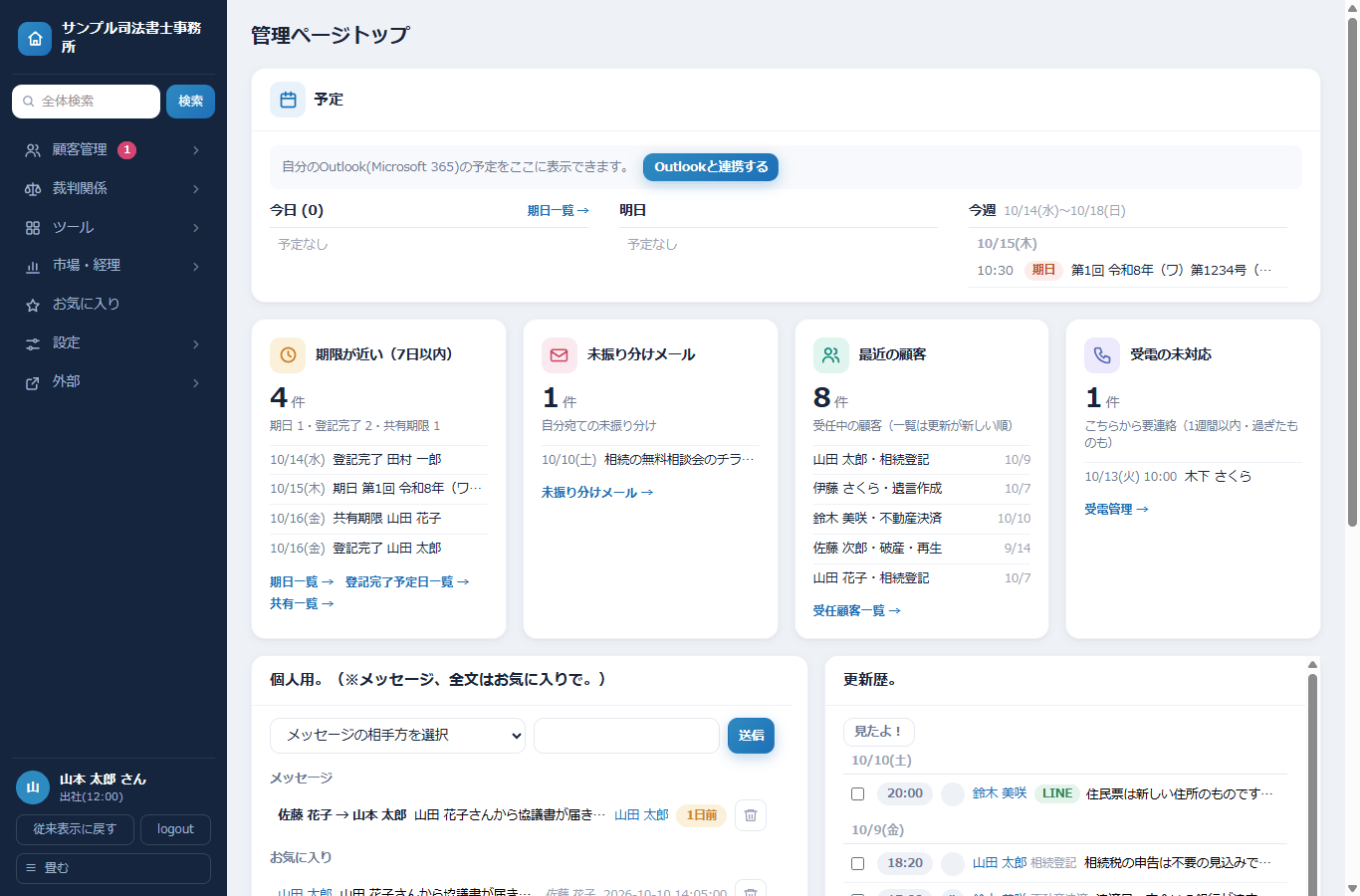Click the message text input beside 送信
Screen dimensions: 1360x896
coord(626,736)
